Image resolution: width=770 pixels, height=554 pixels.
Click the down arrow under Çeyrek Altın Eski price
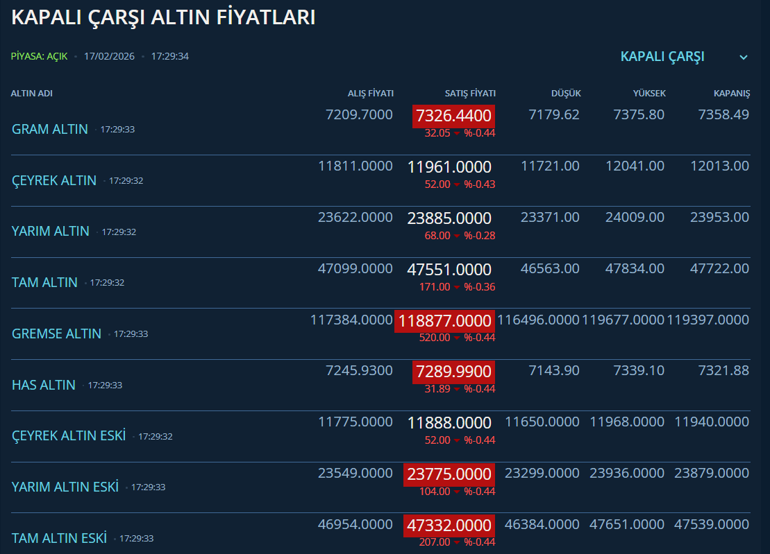tap(457, 440)
